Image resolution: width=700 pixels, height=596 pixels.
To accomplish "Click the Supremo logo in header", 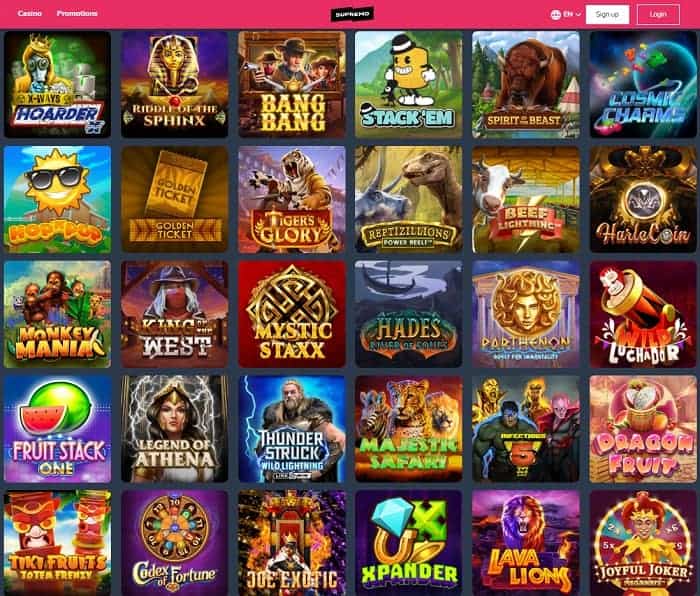I will (352, 14).
